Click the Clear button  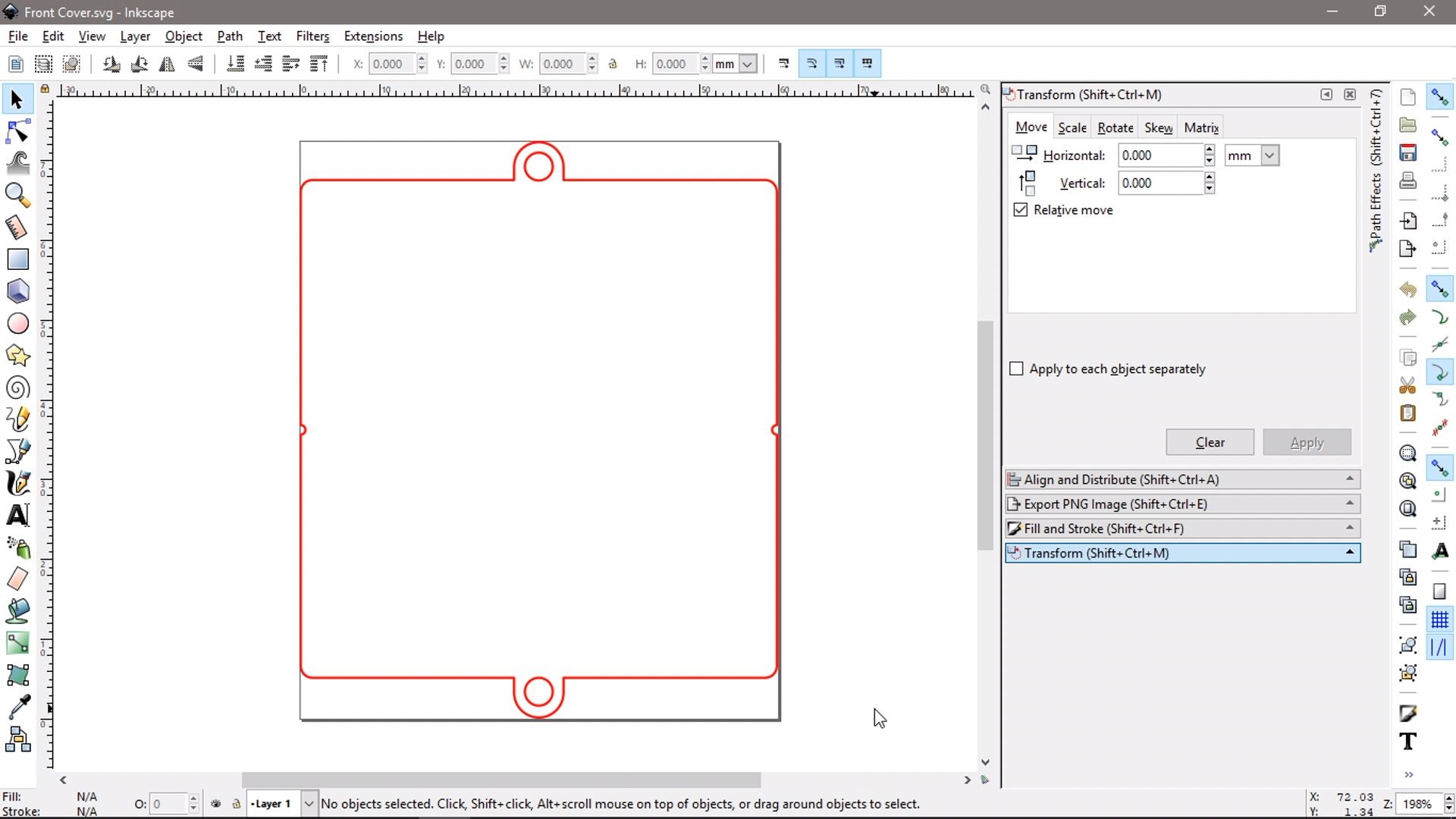pyautogui.click(x=1210, y=442)
